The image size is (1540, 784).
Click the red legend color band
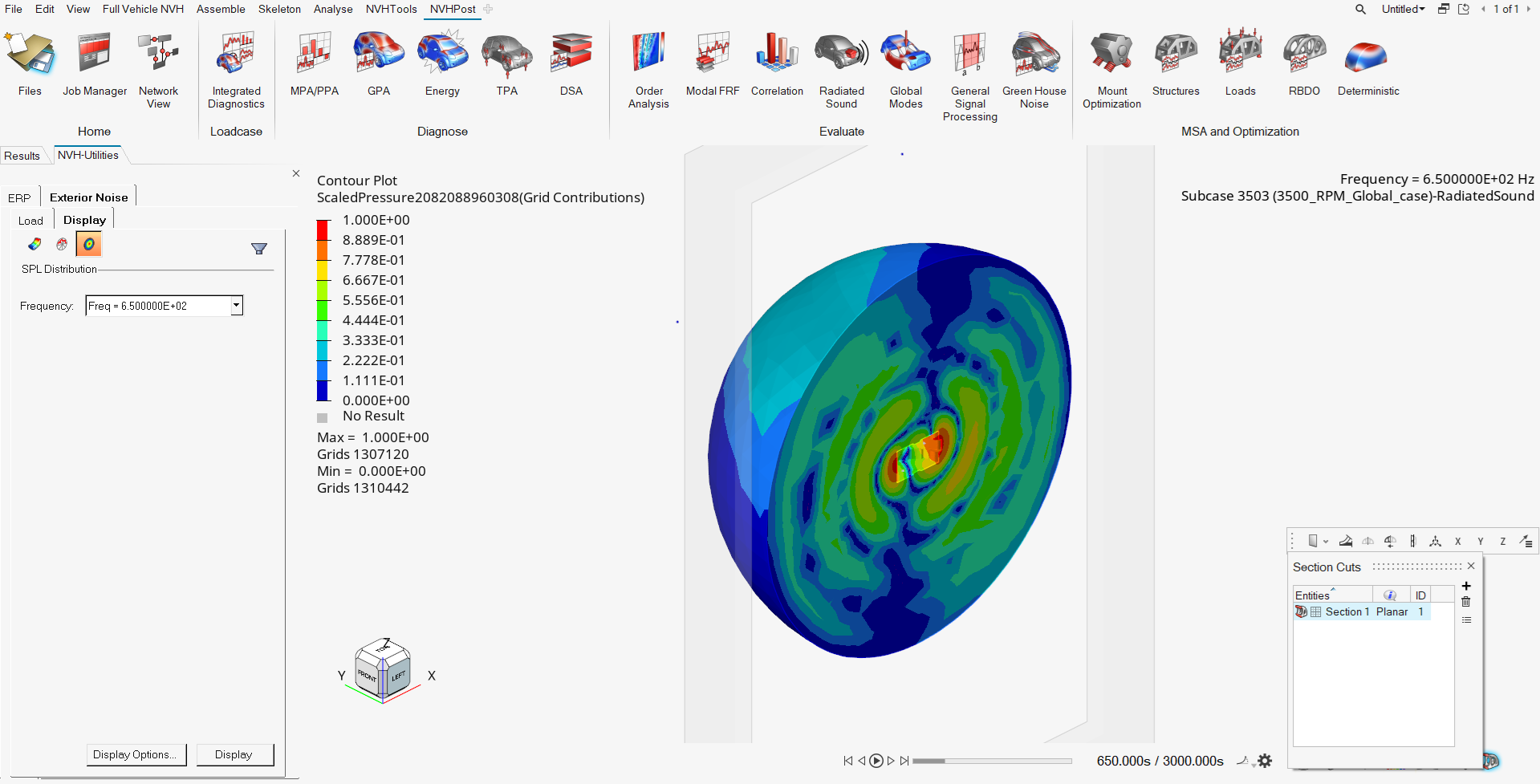(323, 230)
